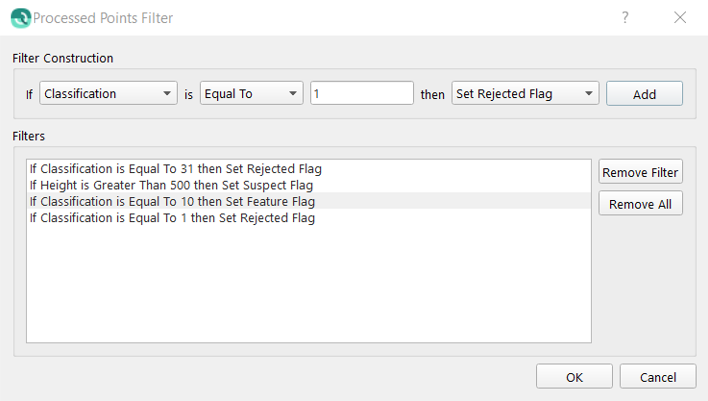Select filter 'Equal To 1 then Set Rejected Flag'

(x=309, y=218)
